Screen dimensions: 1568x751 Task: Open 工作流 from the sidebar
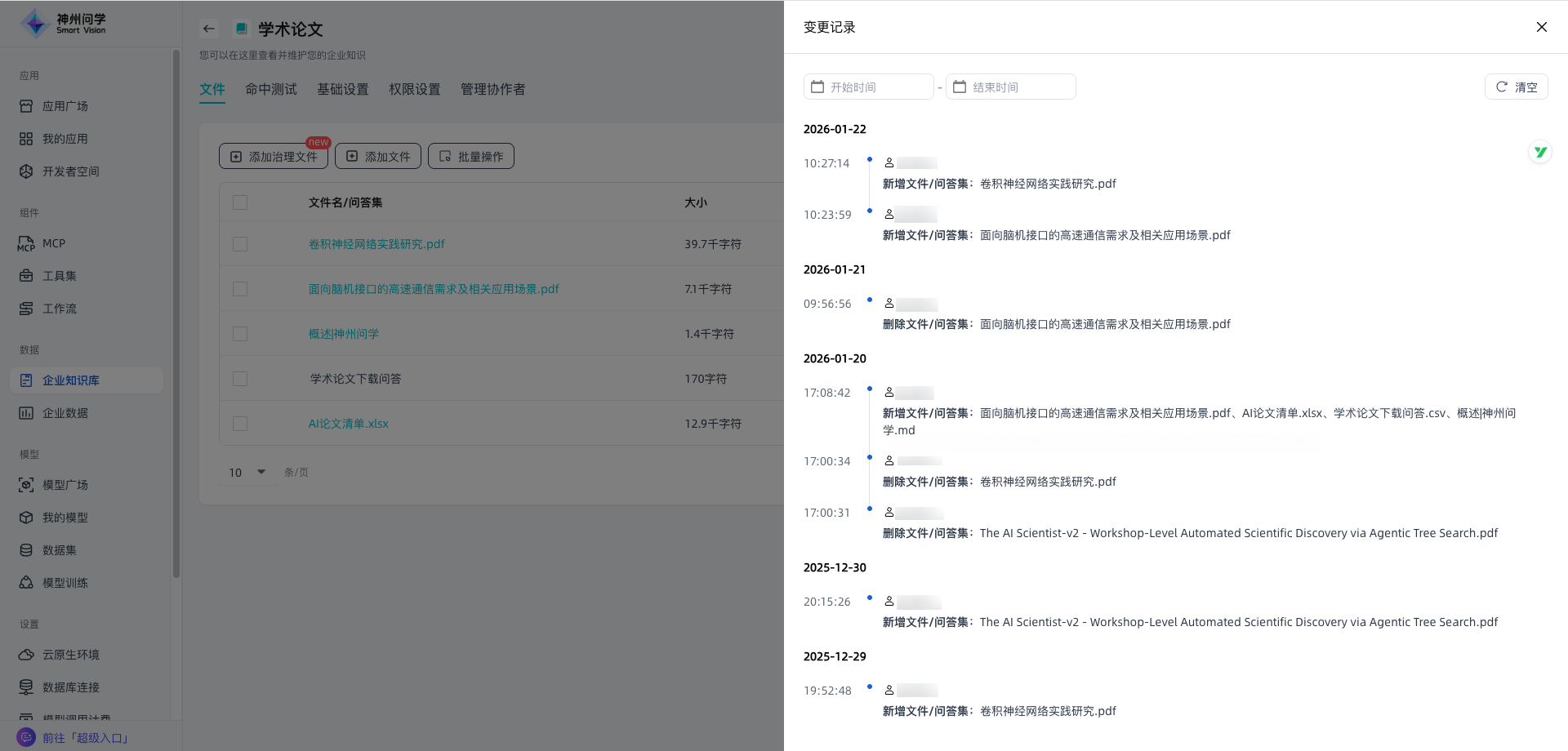pyautogui.click(x=59, y=309)
